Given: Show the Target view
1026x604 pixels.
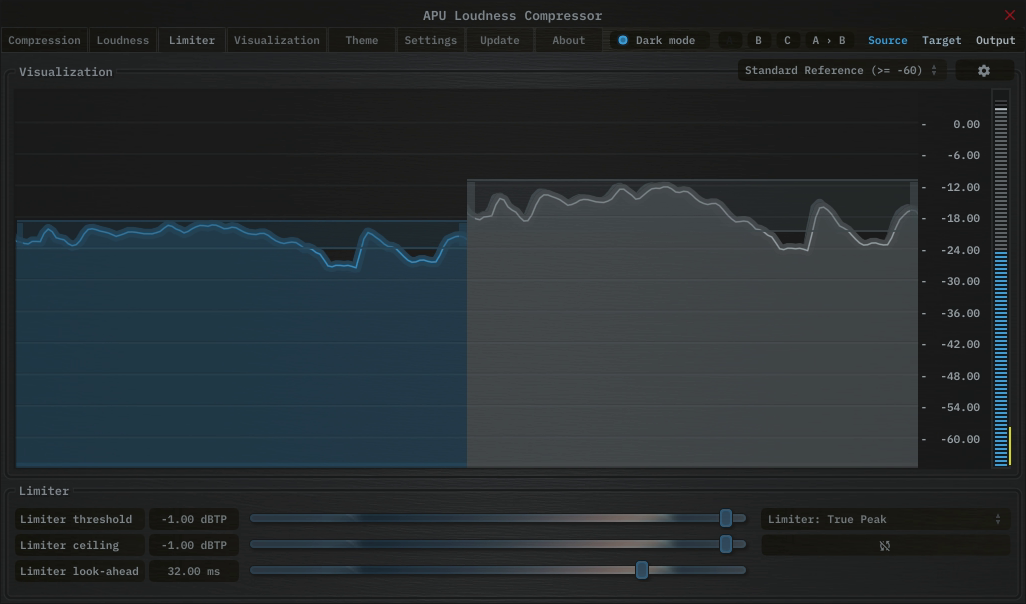Looking at the screenshot, I should point(941,40).
